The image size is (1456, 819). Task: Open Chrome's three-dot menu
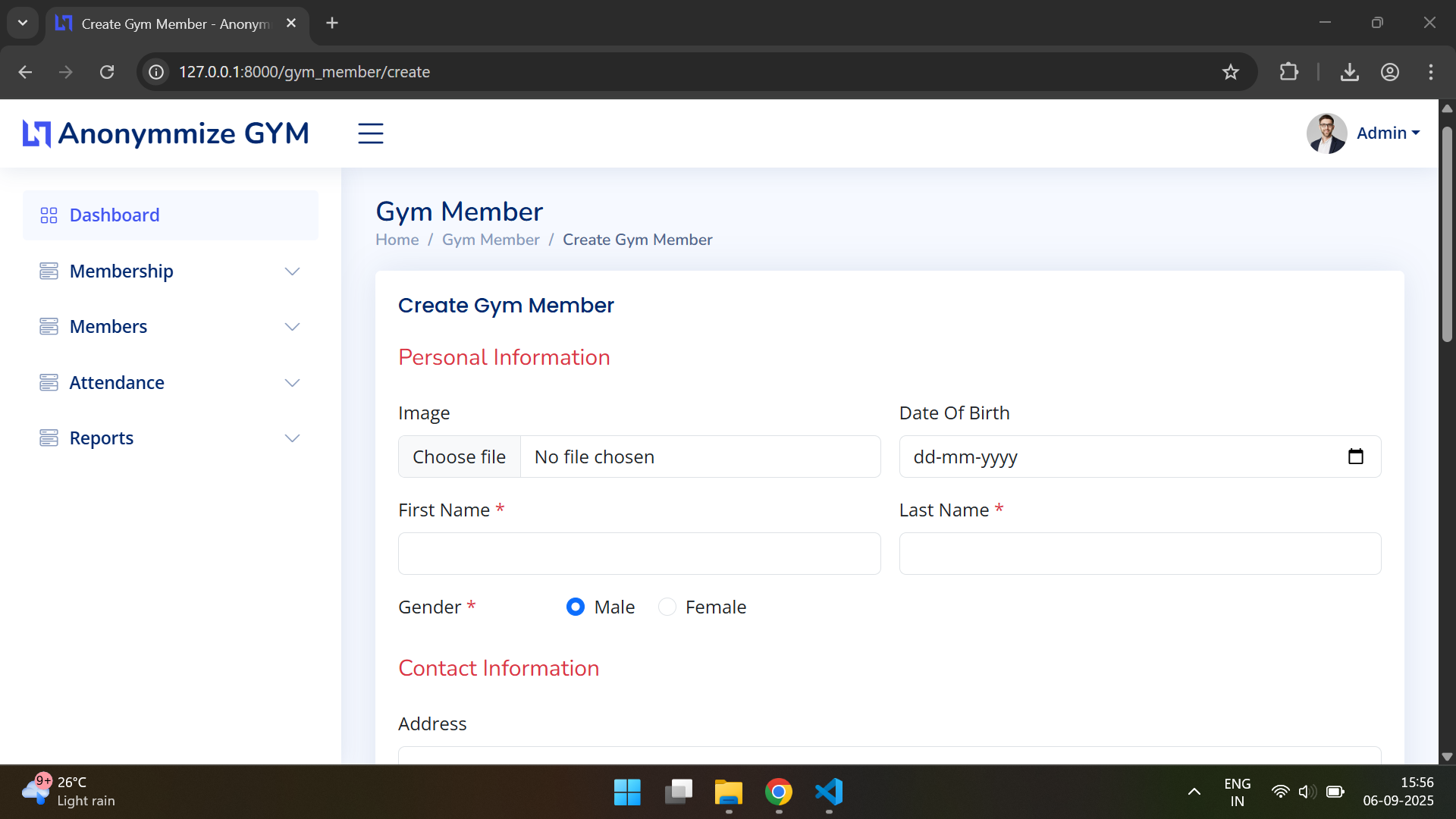(x=1430, y=72)
